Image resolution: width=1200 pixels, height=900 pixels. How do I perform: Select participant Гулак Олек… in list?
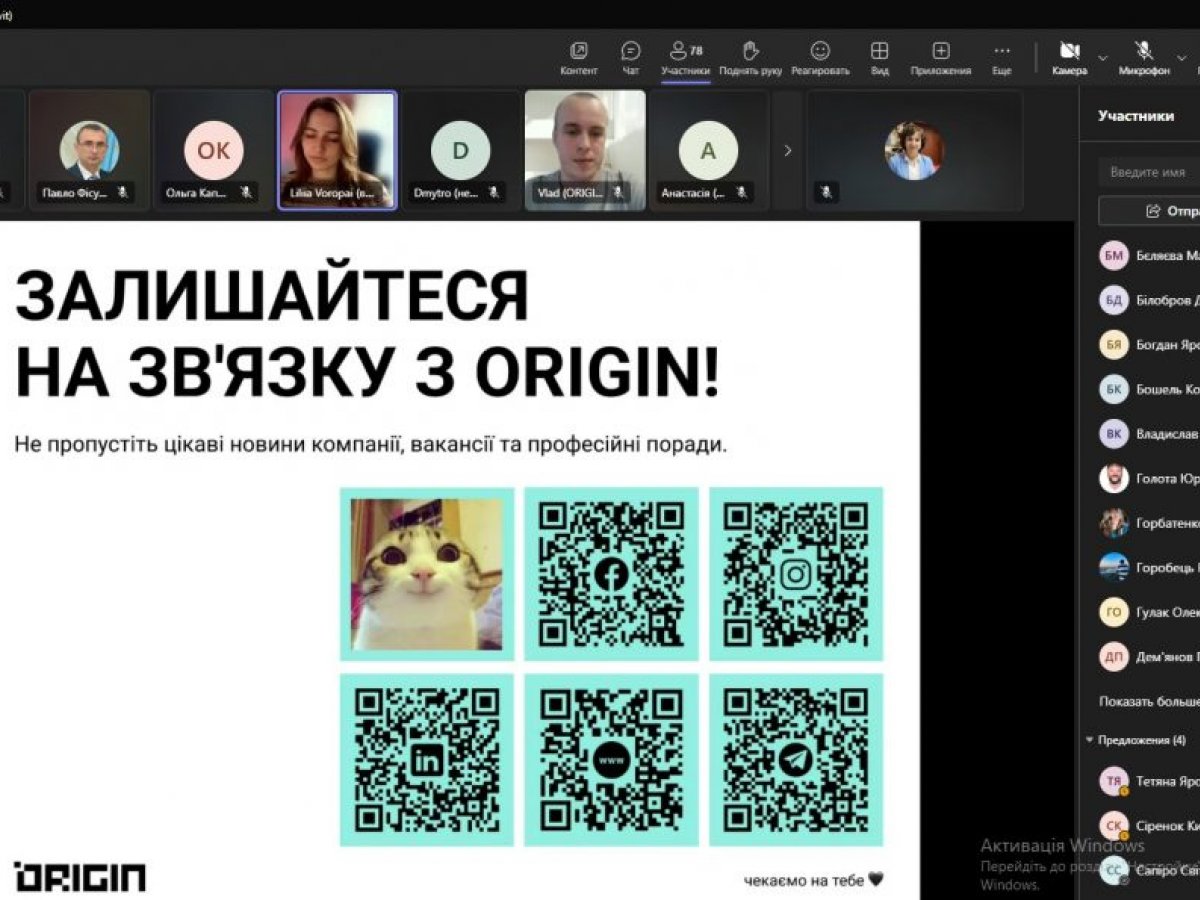1148,612
